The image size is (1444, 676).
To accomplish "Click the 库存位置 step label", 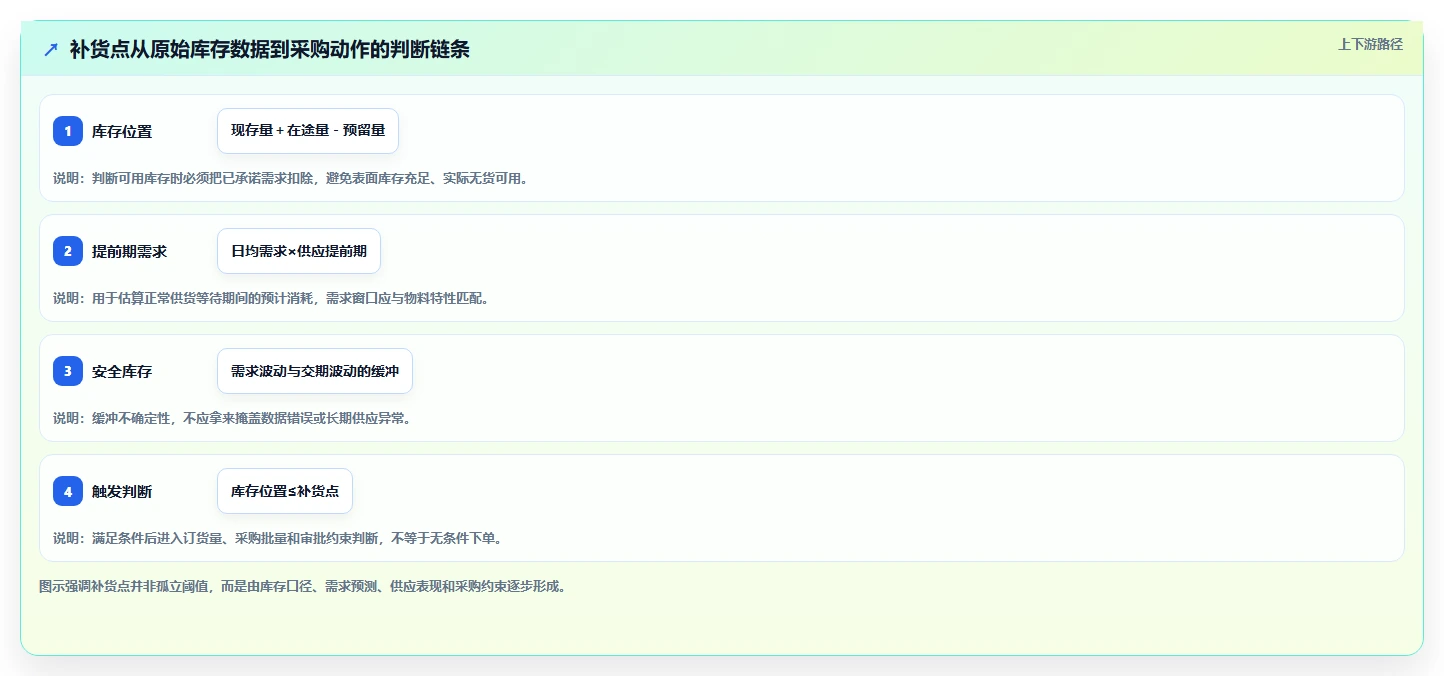I will (122, 131).
